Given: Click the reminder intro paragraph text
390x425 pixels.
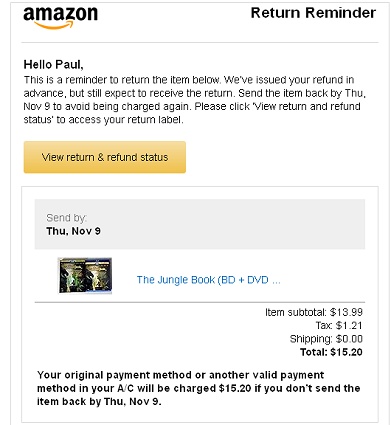Looking at the screenshot, I should pos(194,100).
